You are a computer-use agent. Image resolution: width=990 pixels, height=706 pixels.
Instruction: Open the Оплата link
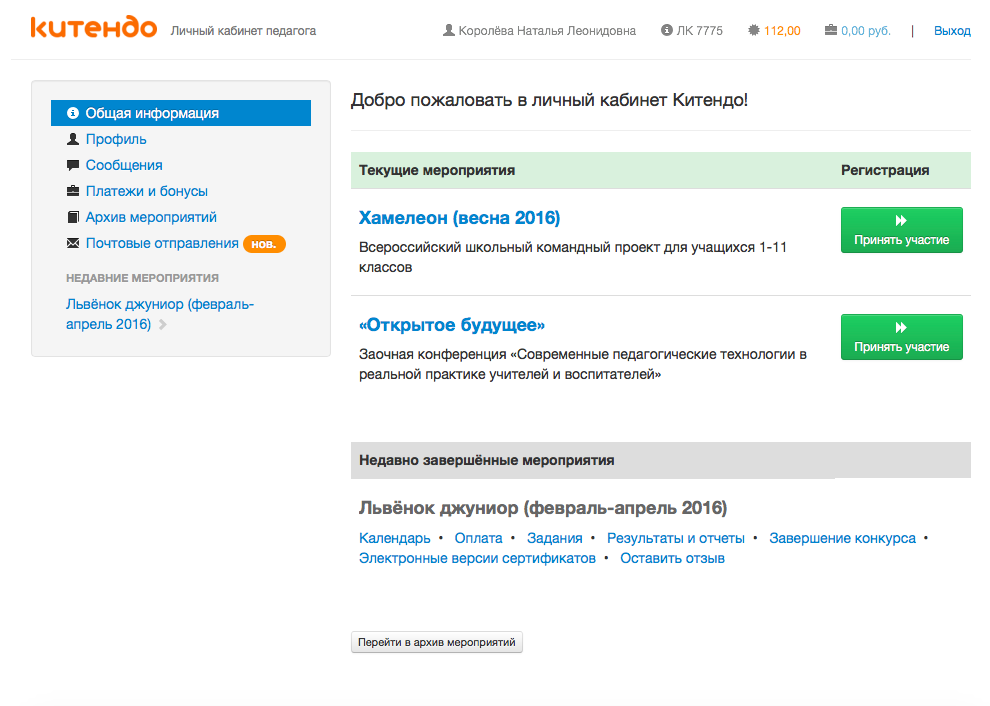(479, 538)
